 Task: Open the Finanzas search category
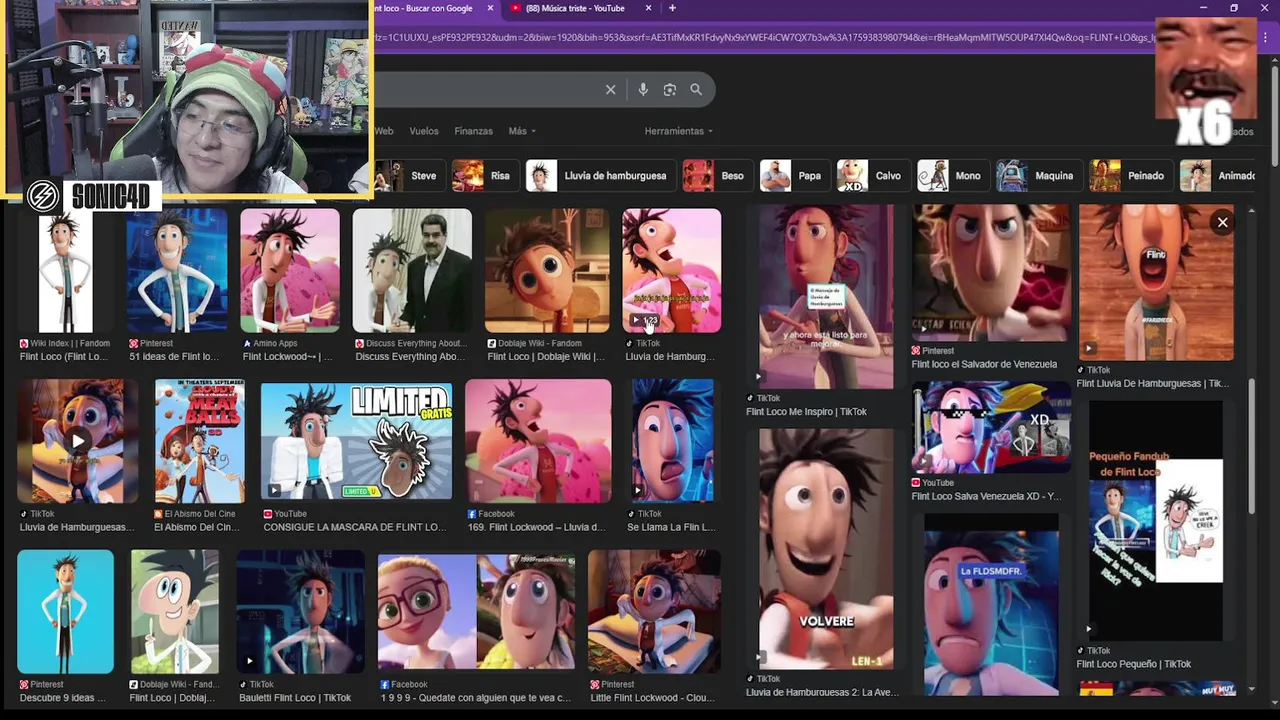click(x=473, y=131)
